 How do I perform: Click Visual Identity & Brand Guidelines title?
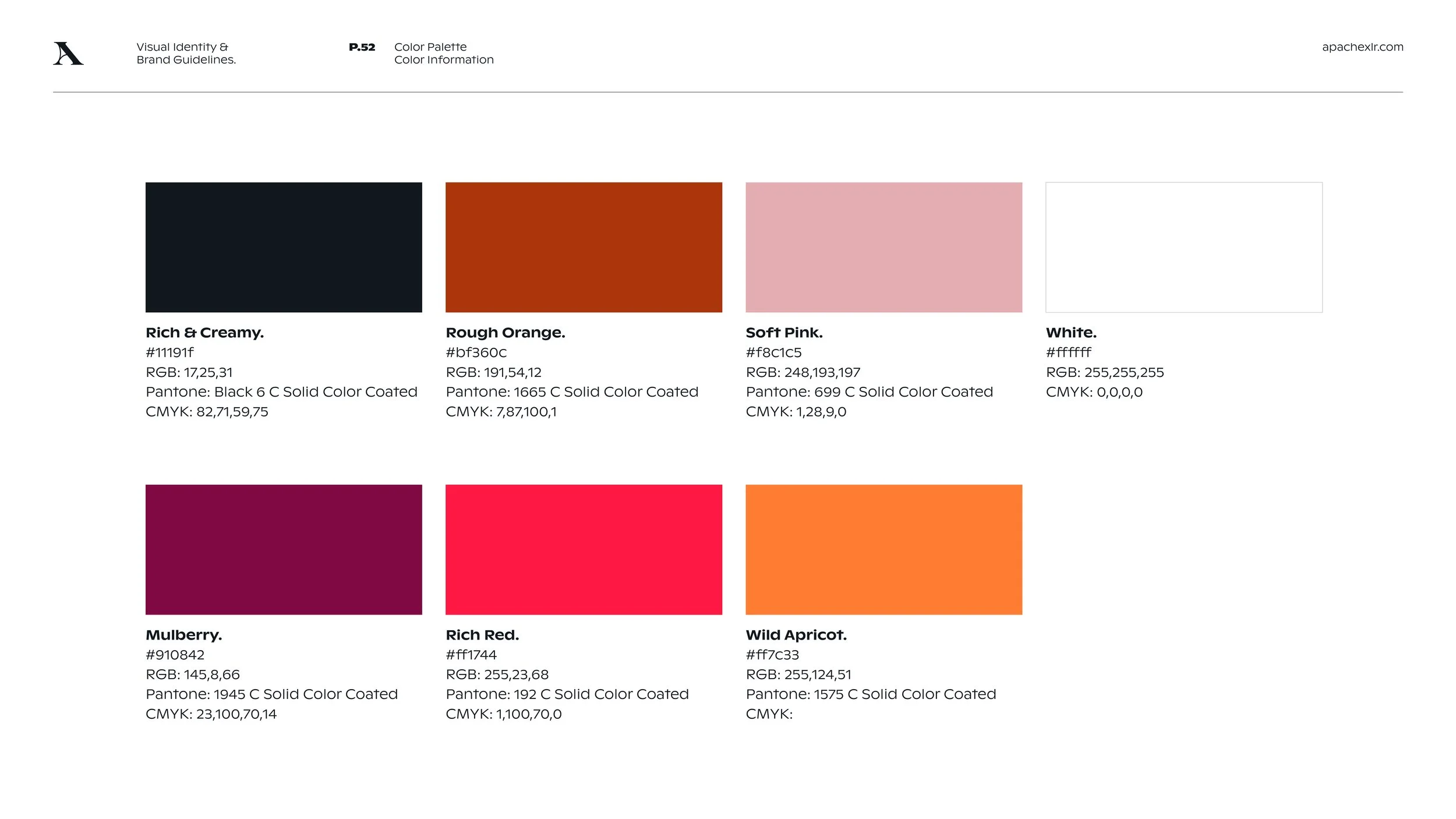pyautogui.click(x=186, y=53)
